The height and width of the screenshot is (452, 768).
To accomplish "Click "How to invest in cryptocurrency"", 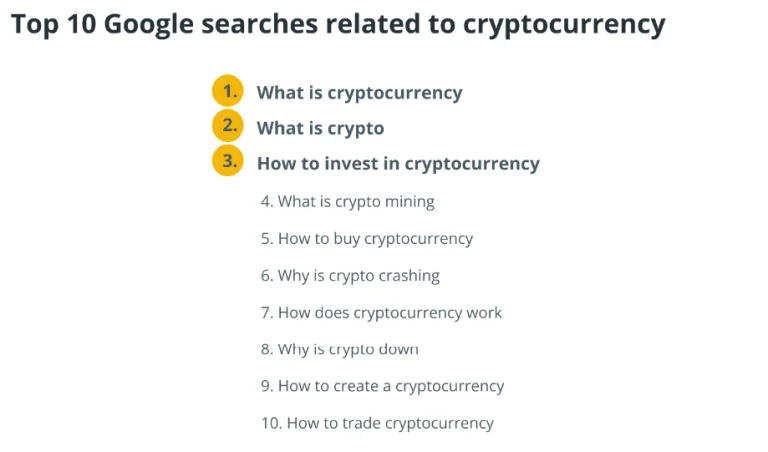I will (398, 163).
